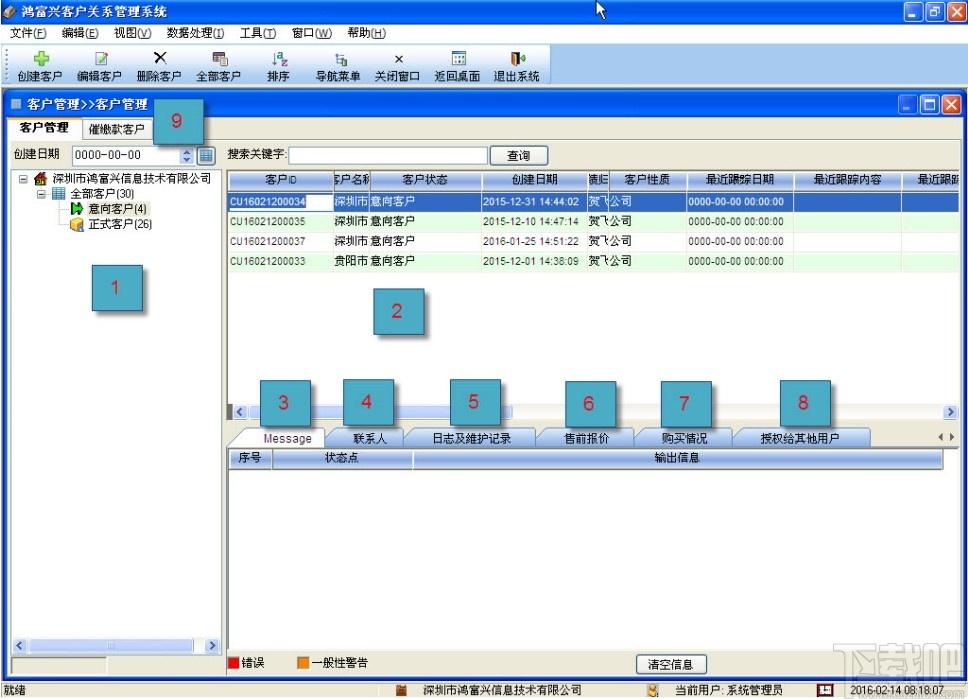This screenshot has height=699, width=968.
Task: Click the customer grid's right scroll arrow
Action: [x=950, y=412]
